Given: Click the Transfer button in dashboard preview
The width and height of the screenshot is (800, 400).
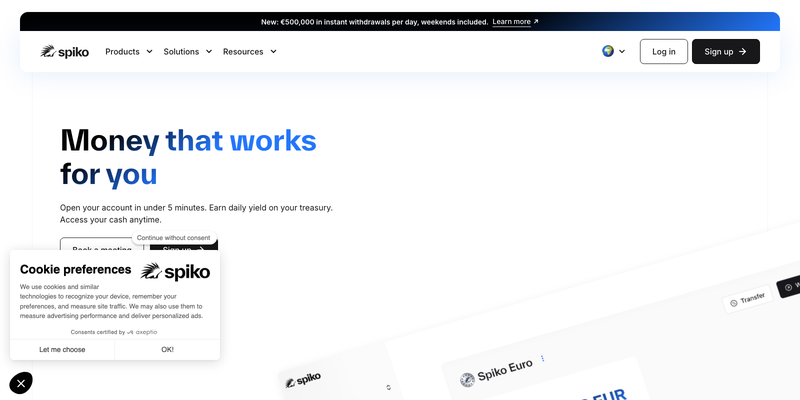Looking at the screenshot, I should click(747, 299).
